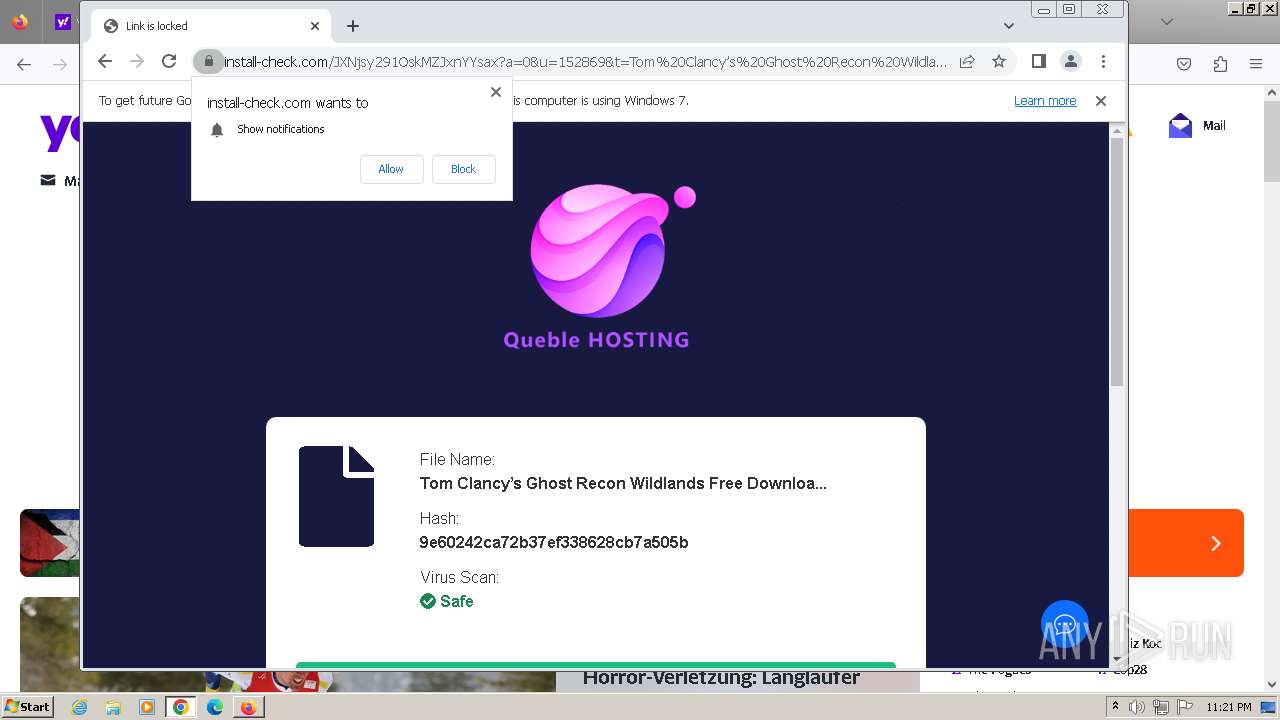1280x720 pixels.
Task: Open the volume speaker tray icon
Action: [x=1137, y=707]
